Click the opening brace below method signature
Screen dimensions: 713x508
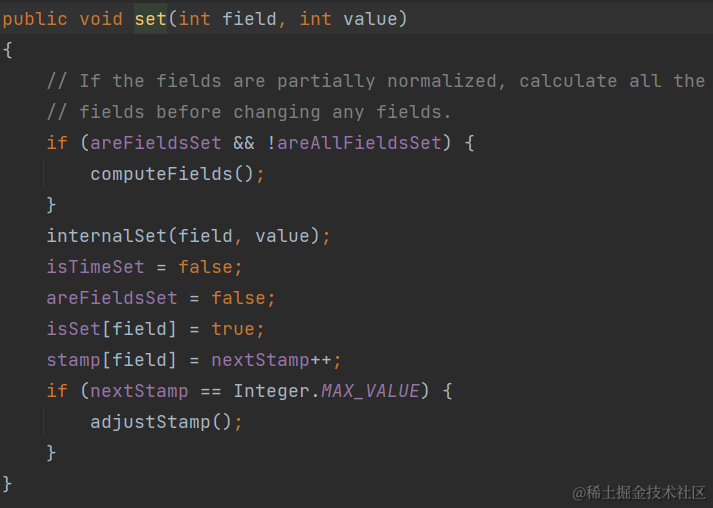click(x=7, y=50)
